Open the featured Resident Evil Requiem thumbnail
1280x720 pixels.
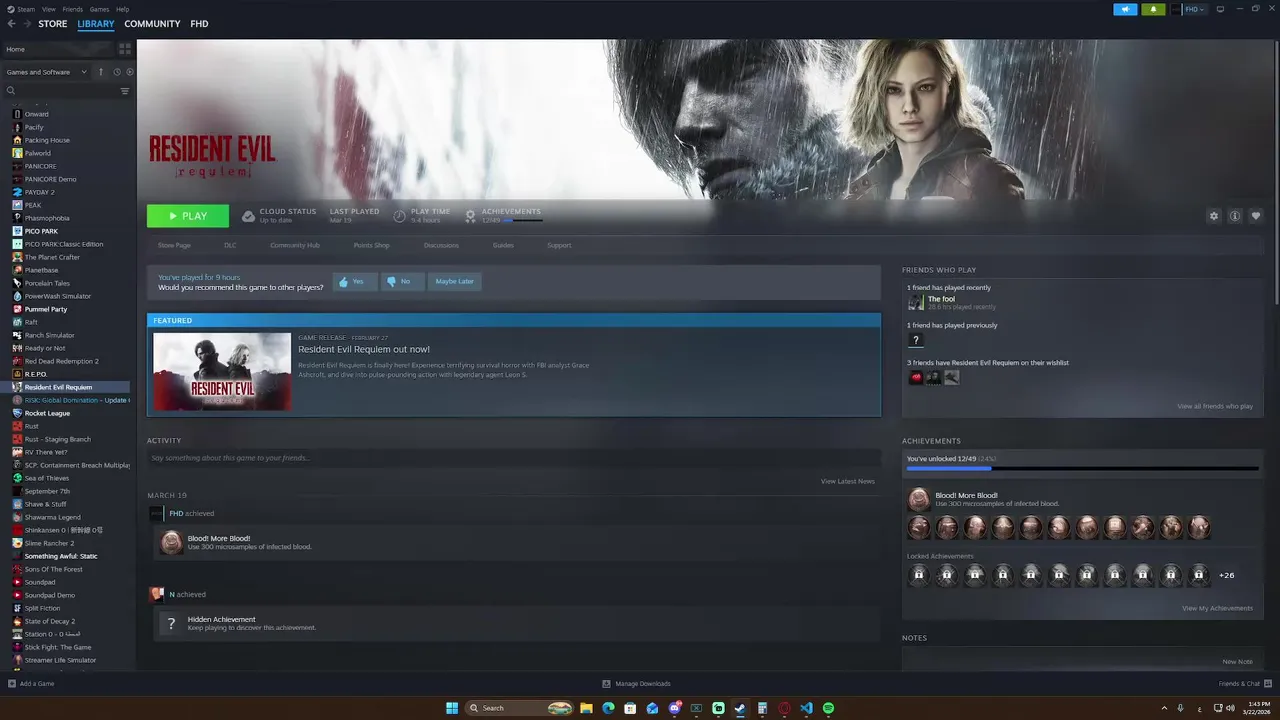coord(222,371)
